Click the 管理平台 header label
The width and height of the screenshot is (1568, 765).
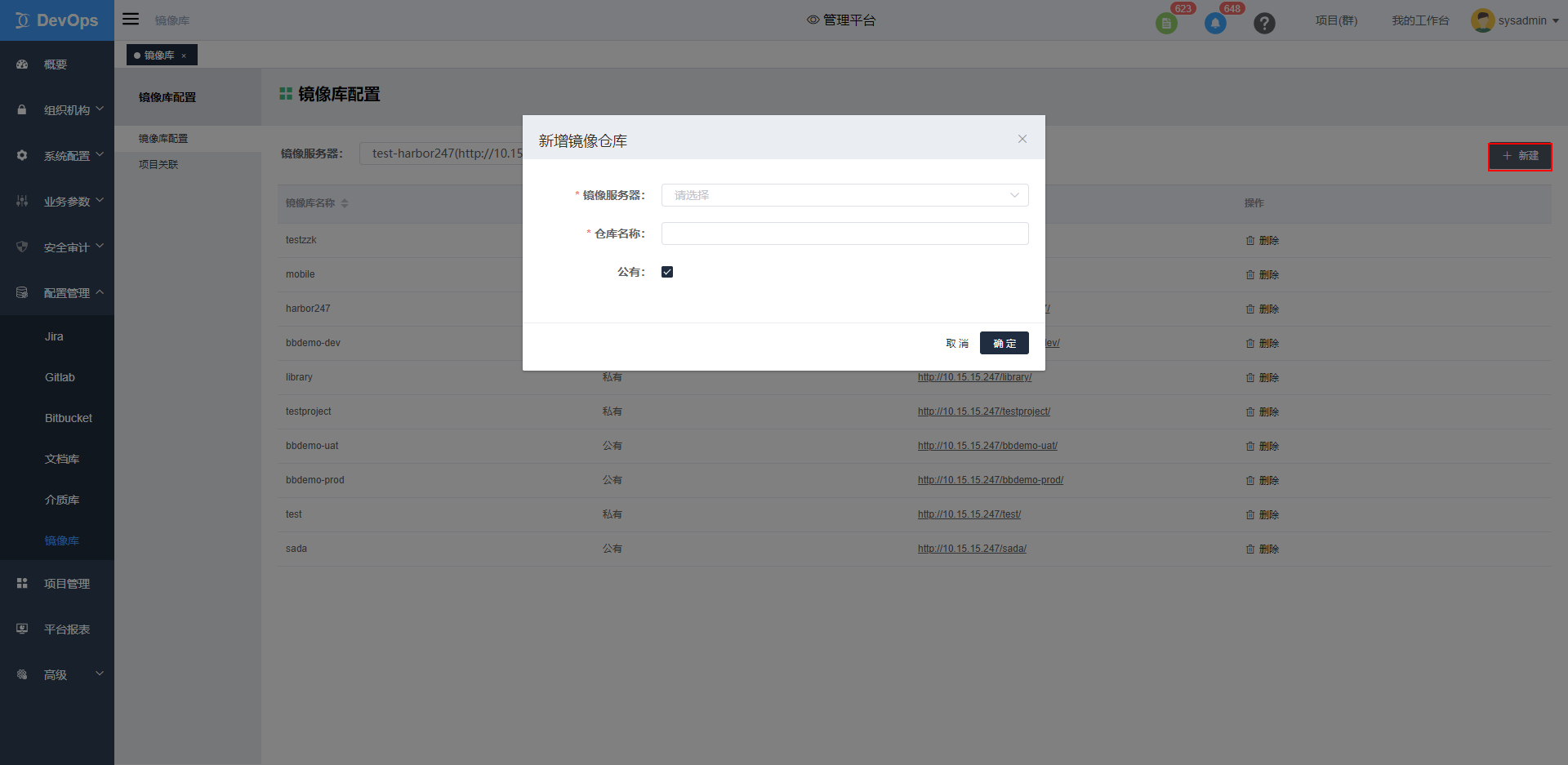tap(849, 20)
